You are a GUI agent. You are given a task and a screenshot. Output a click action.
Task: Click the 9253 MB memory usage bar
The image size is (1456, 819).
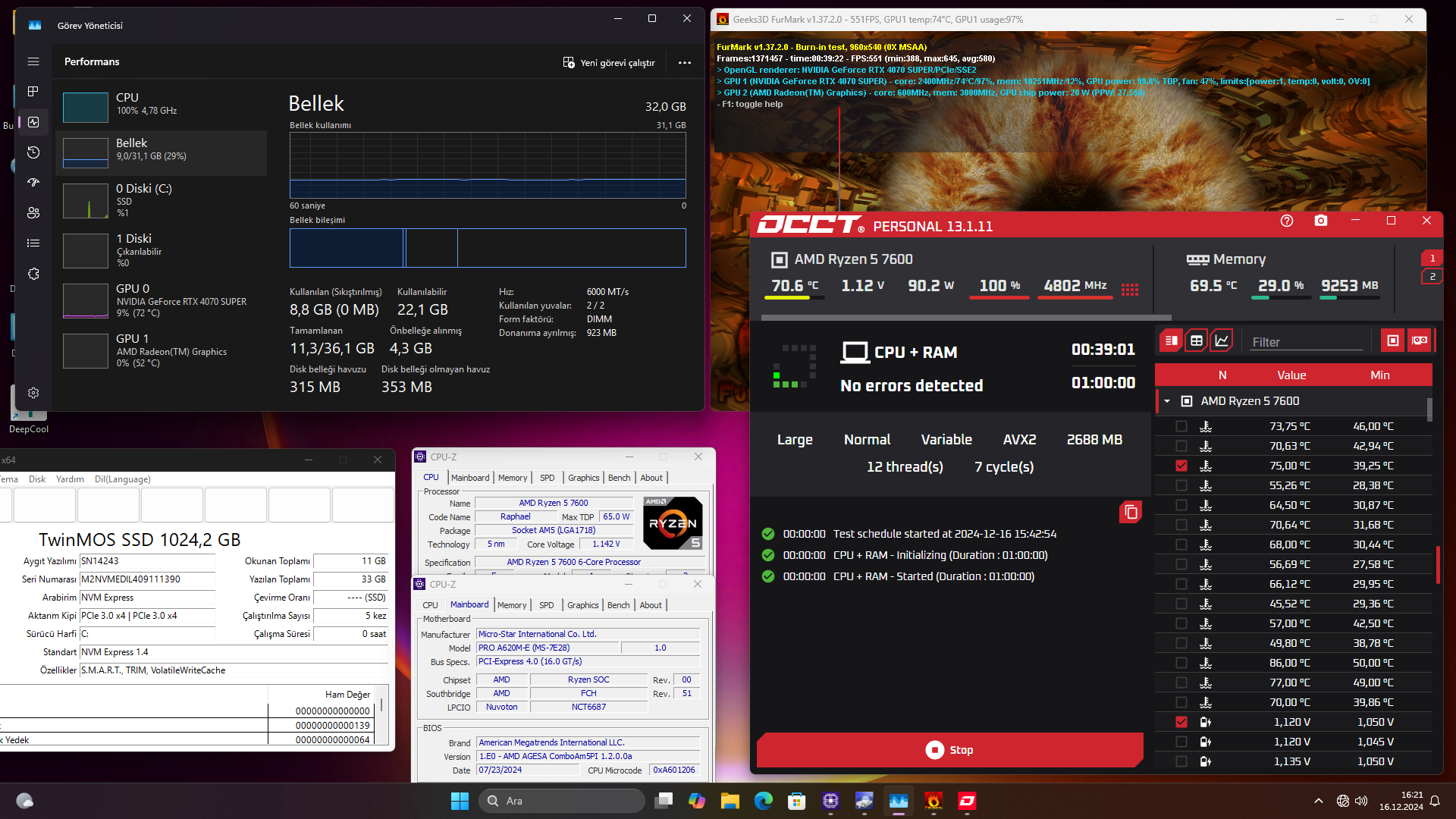point(1348,297)
